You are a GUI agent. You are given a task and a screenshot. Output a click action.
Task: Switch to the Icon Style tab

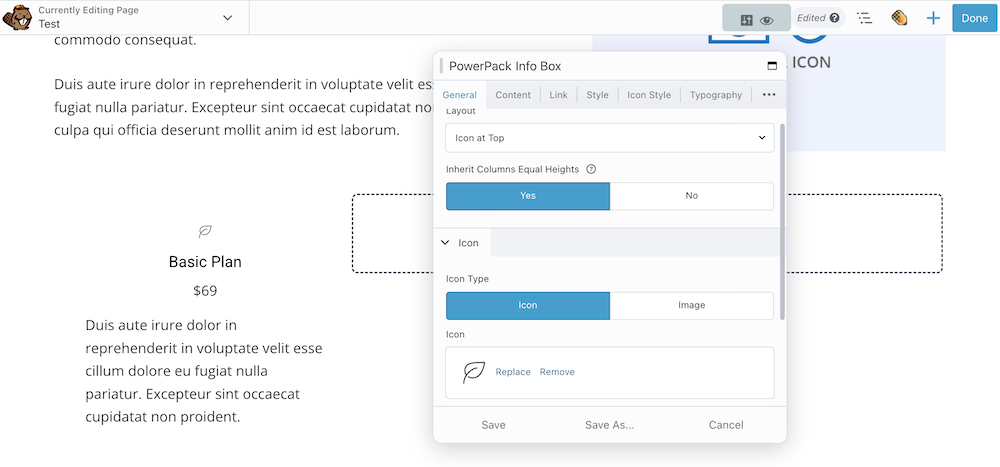(649, 94)
